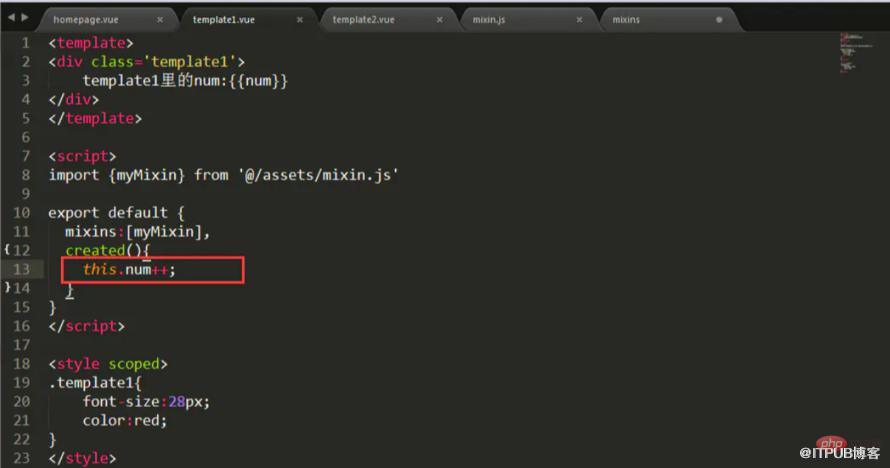The width and height of the screenshot is (890, 468).
Task: Go to next tab with right arrow
Action: tap(24, 18)
